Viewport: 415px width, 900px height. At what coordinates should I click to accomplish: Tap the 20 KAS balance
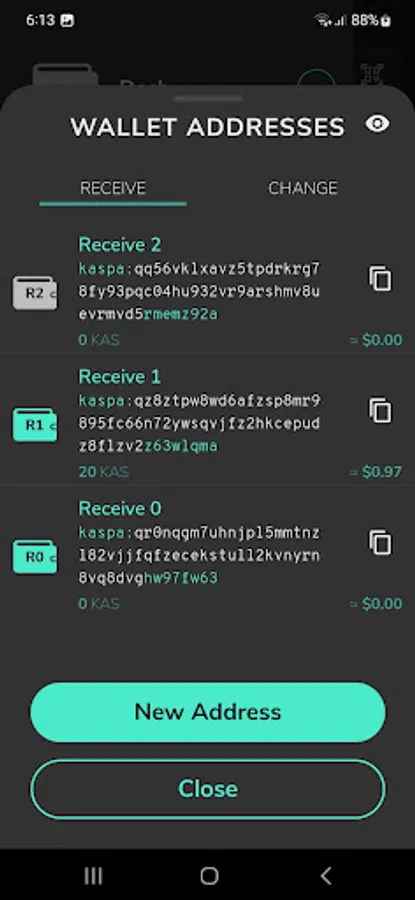point(103,472)
